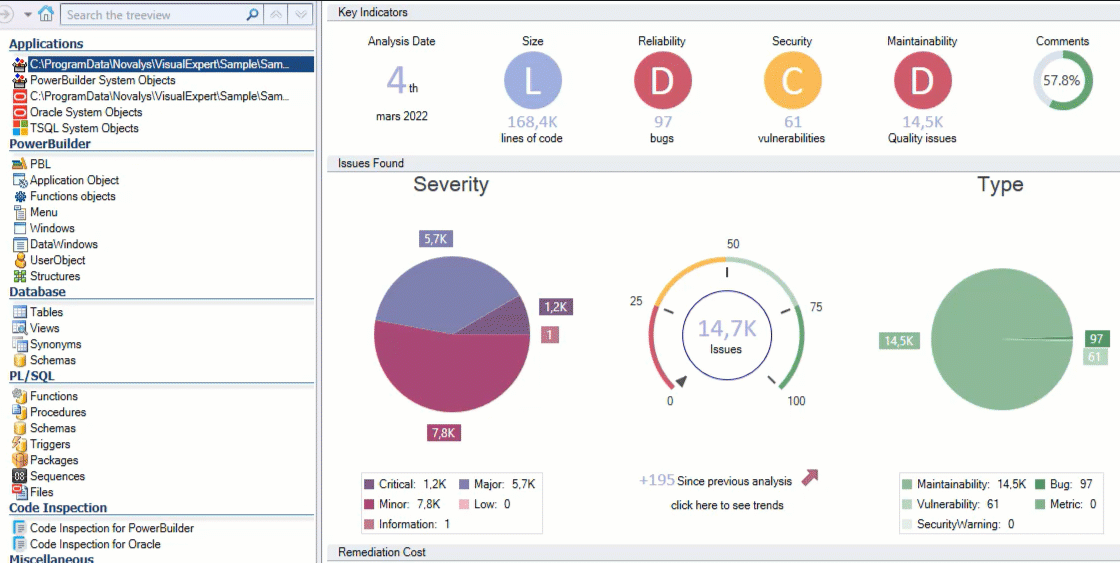The width and height of the screenshot is (1120, 563).
Task: Click the Reliability grade D circle
Action: (662, 81)
